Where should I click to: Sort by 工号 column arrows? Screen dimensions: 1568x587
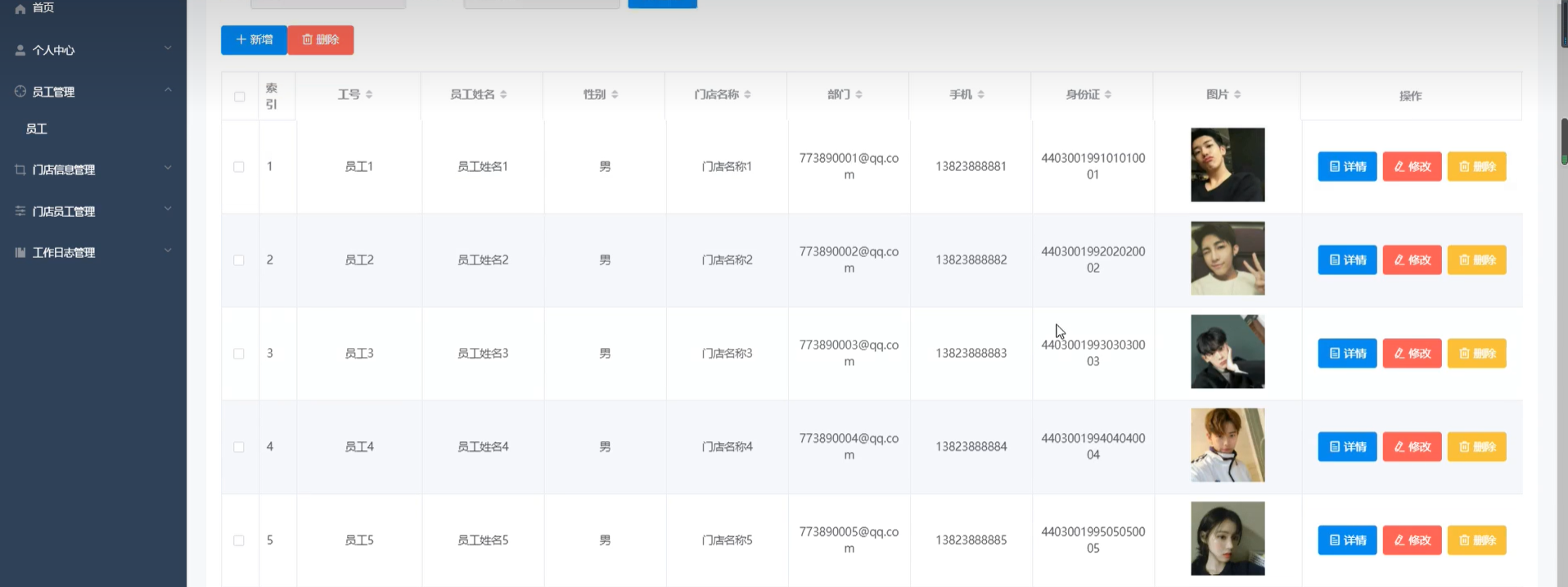tap(369, 95)
